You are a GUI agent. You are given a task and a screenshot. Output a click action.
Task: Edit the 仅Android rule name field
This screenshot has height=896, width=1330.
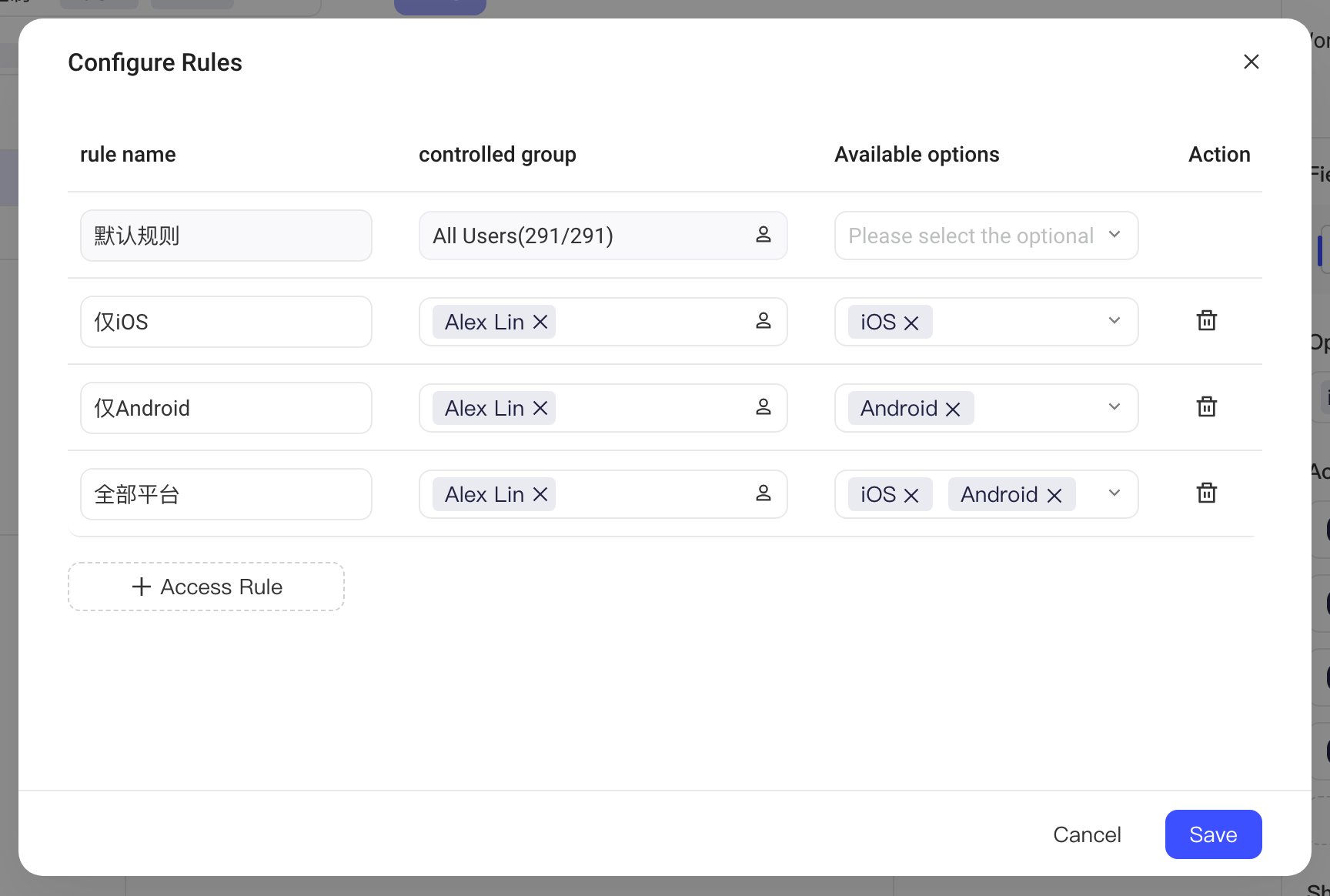pyautogui.click(x=226, y=408)
